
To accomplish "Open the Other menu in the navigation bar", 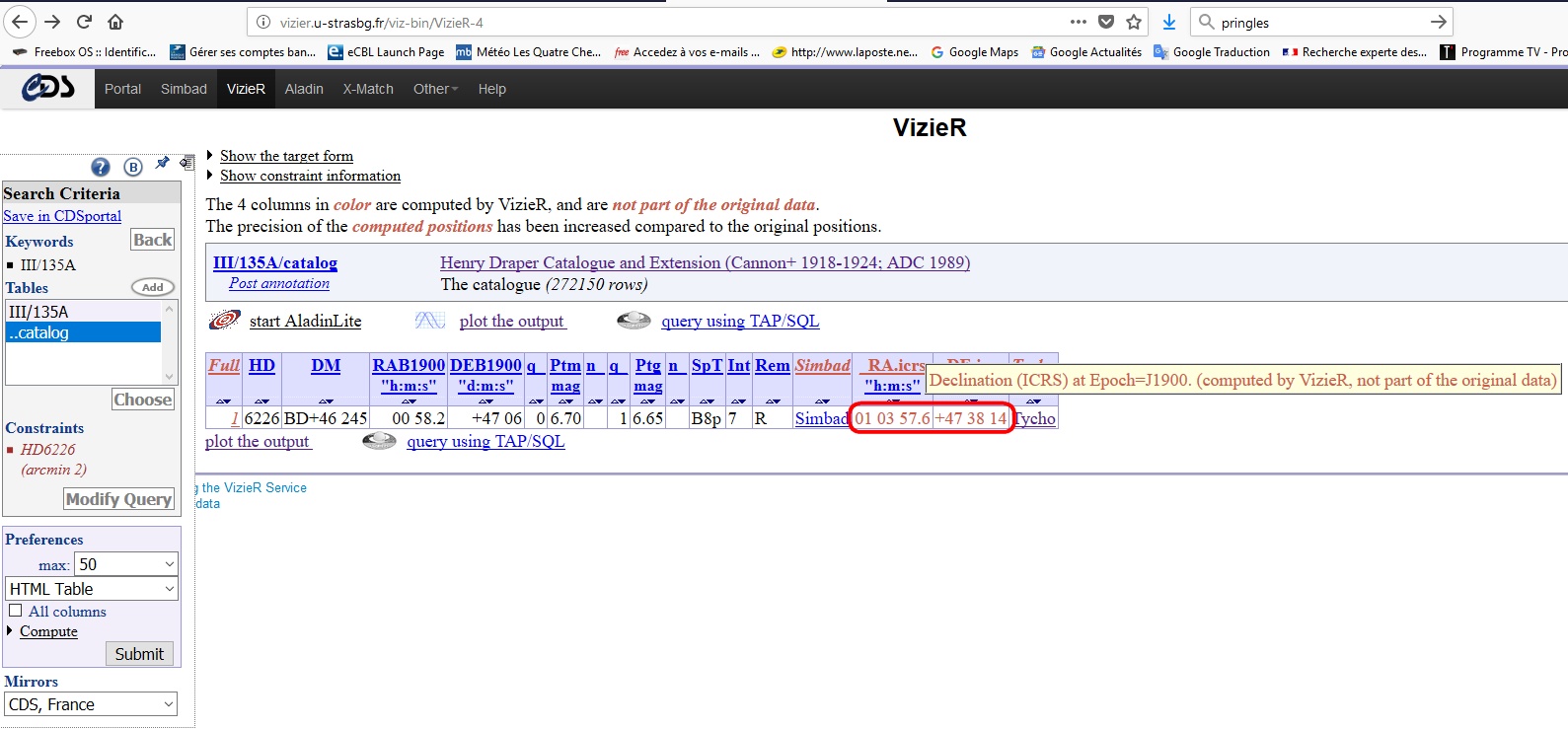I will coord(435,89).
